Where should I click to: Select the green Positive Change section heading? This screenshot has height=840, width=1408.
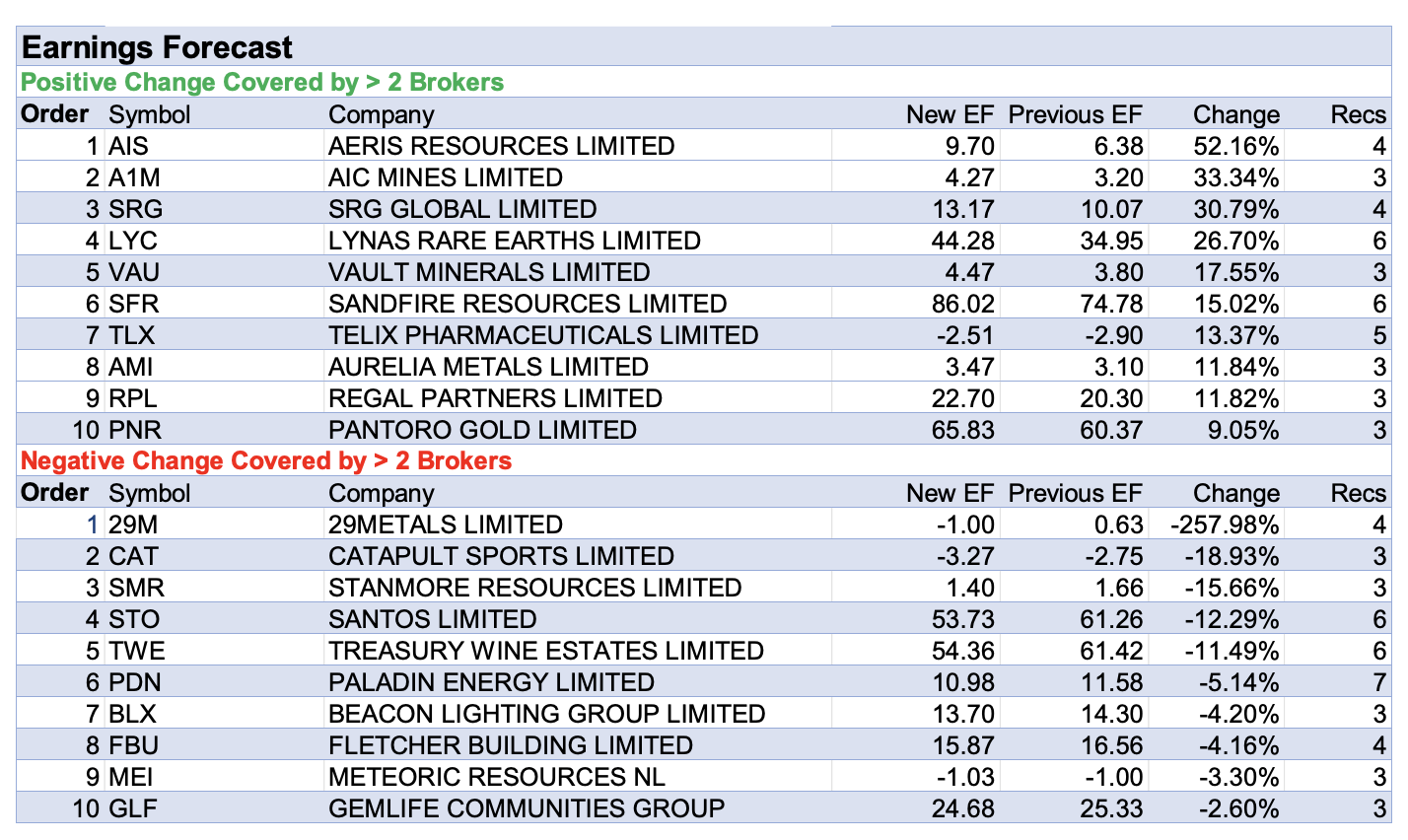[x=262, y=82]
